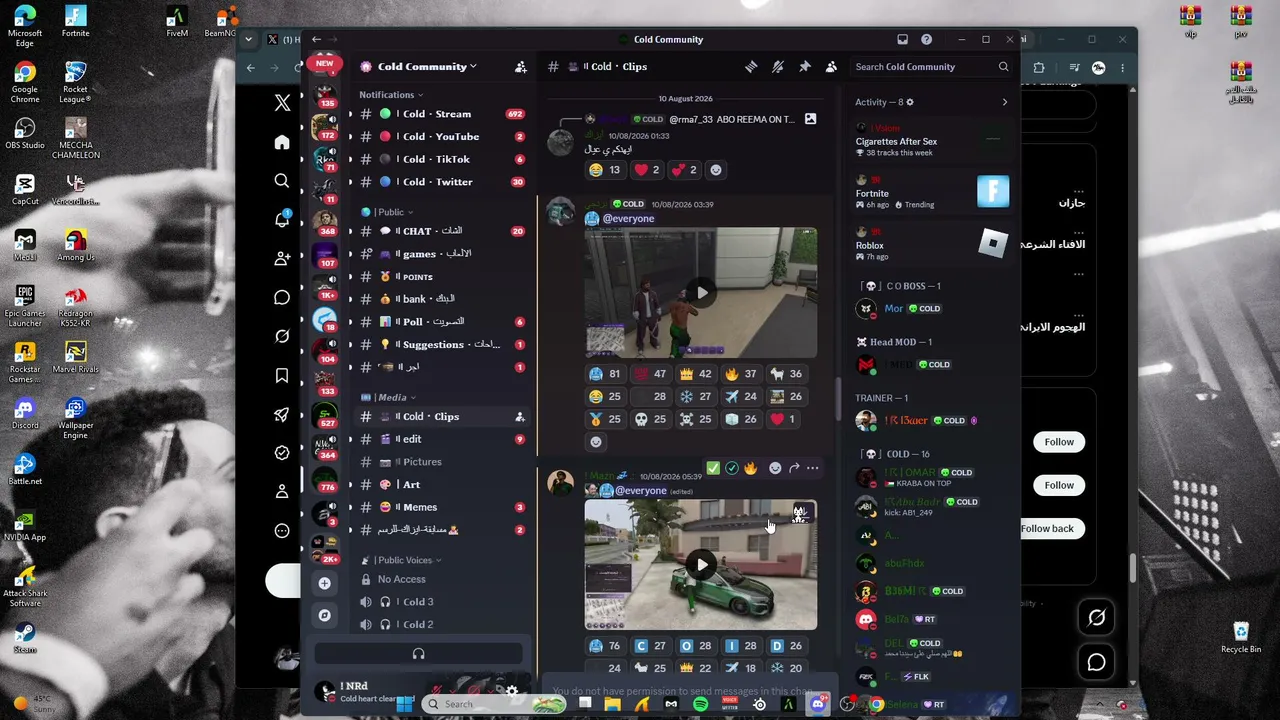Toggle the airplane 24 reaction

point(741,396)
